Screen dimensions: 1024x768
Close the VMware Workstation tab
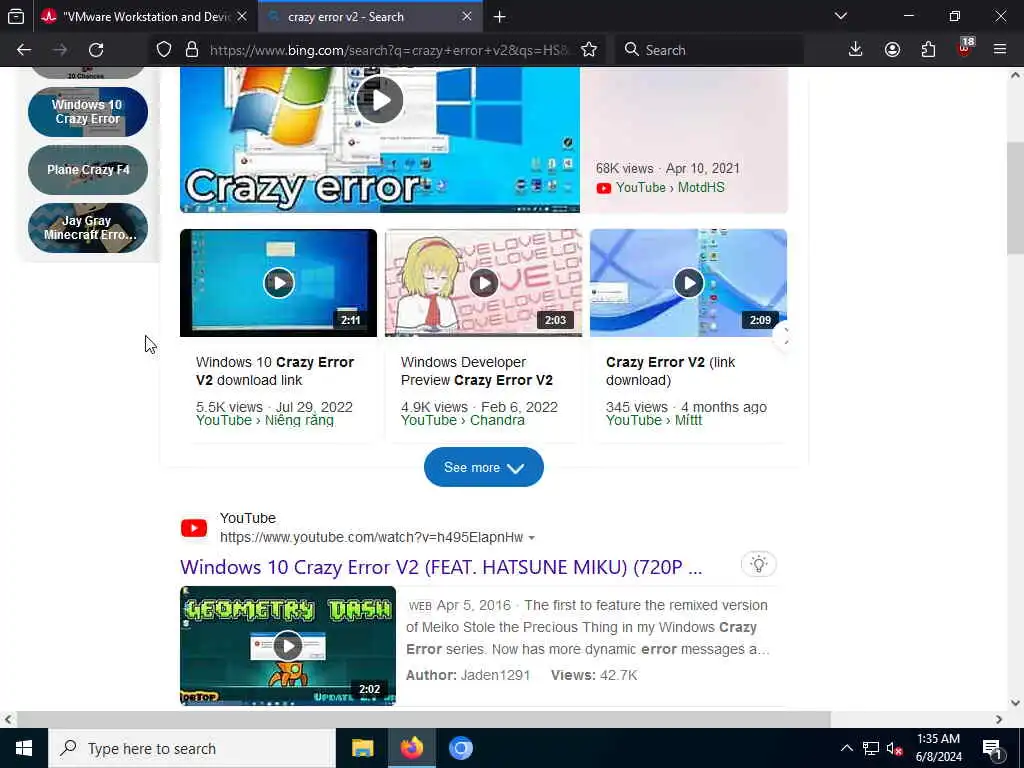coord(242,17)
